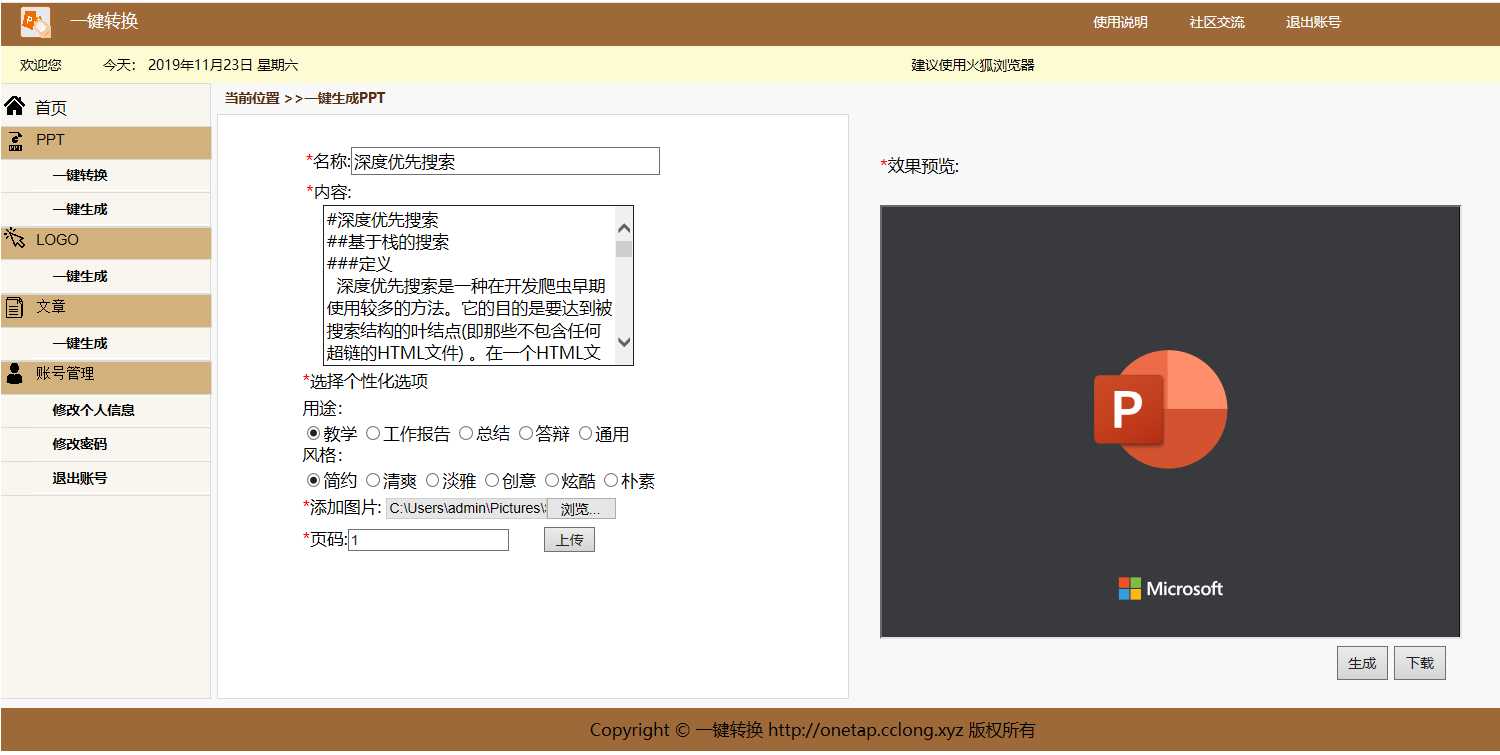Click the footer http://onetap.cclong.xyz text
The height and width of the screenshot is (755, 1500).
866,730
